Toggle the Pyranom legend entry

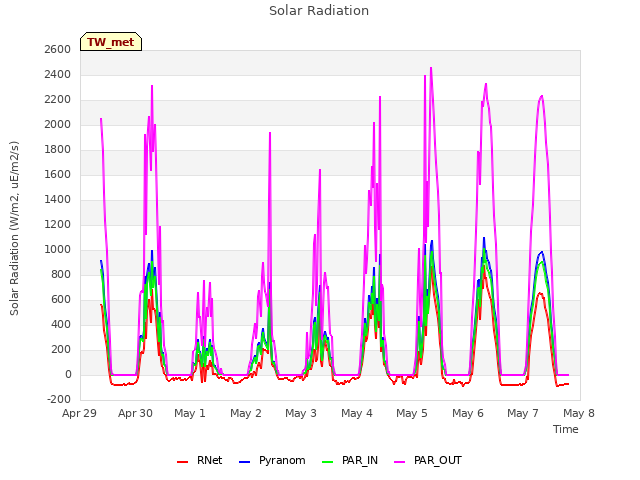(x=272, y=460)
